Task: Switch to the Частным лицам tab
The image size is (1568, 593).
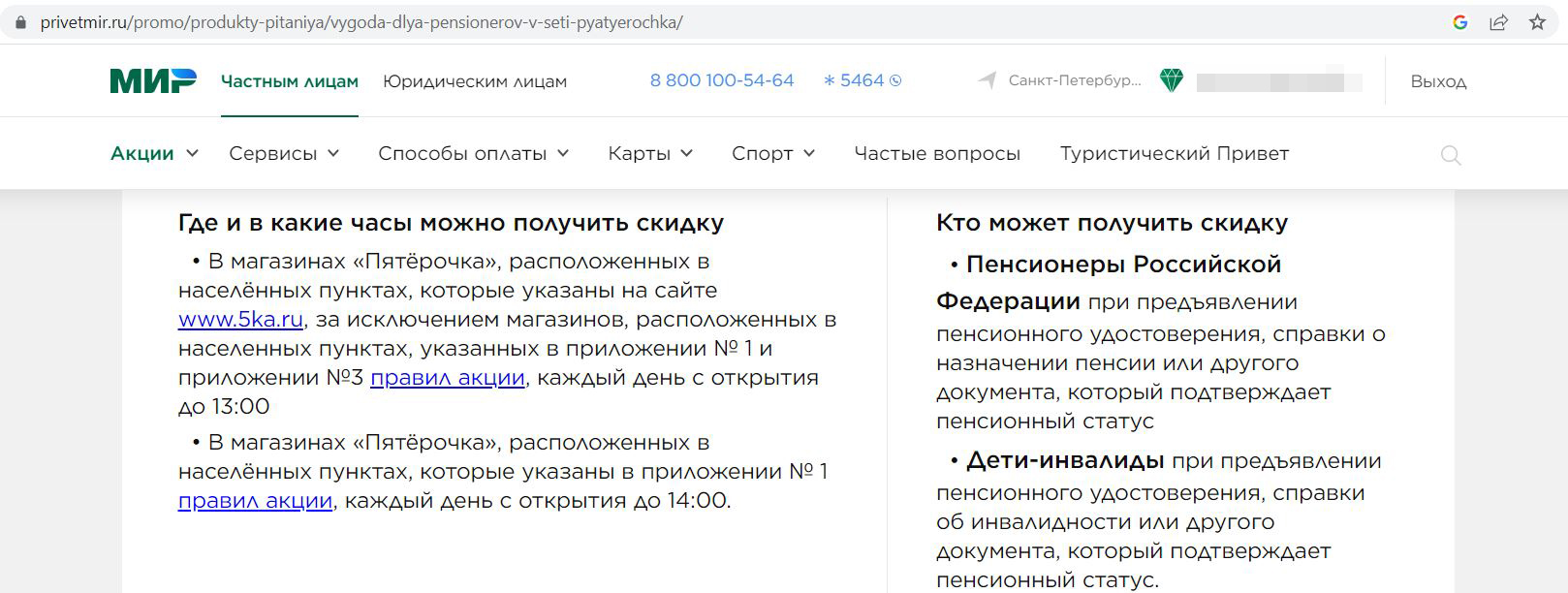Action: (x=290, y=81)
